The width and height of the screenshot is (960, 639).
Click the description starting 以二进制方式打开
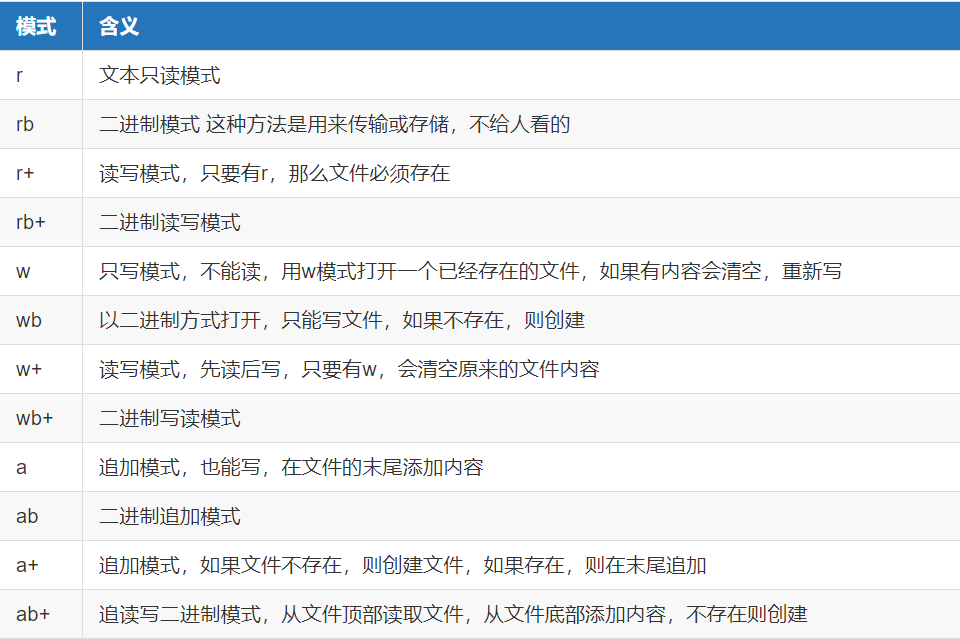(x=342, y=320)
